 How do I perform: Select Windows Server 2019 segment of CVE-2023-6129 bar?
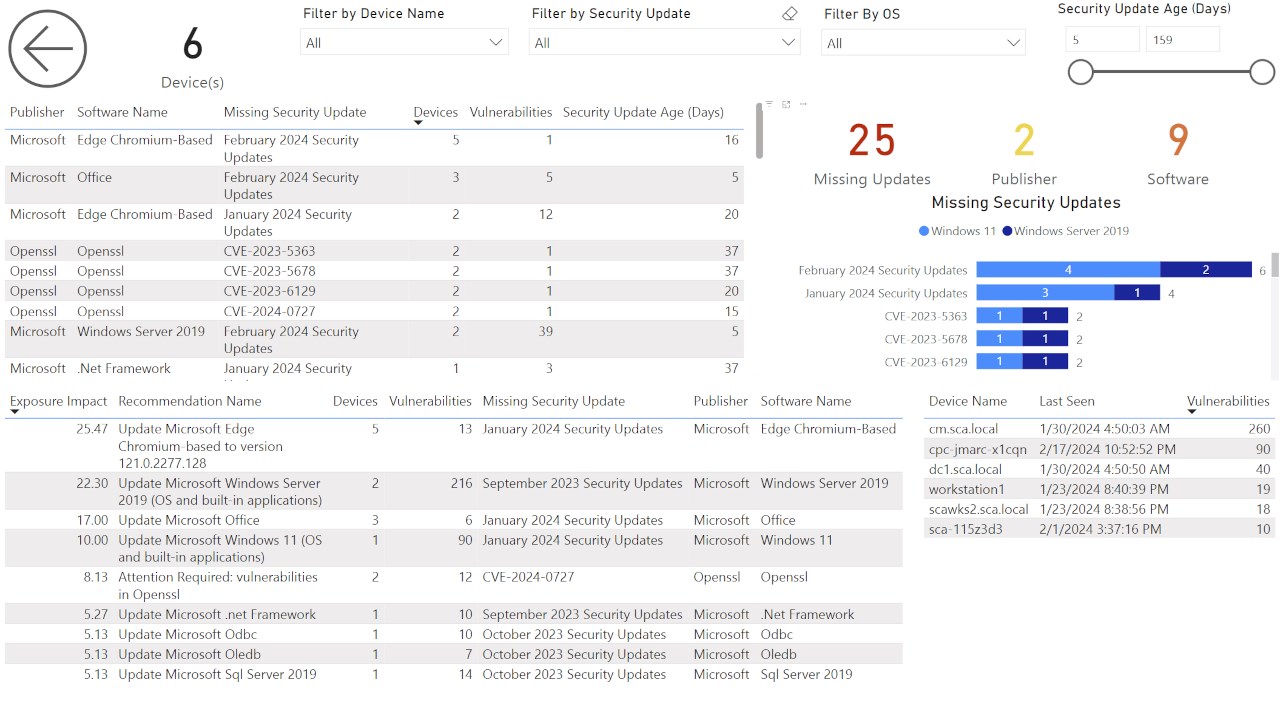point(1045,362)
